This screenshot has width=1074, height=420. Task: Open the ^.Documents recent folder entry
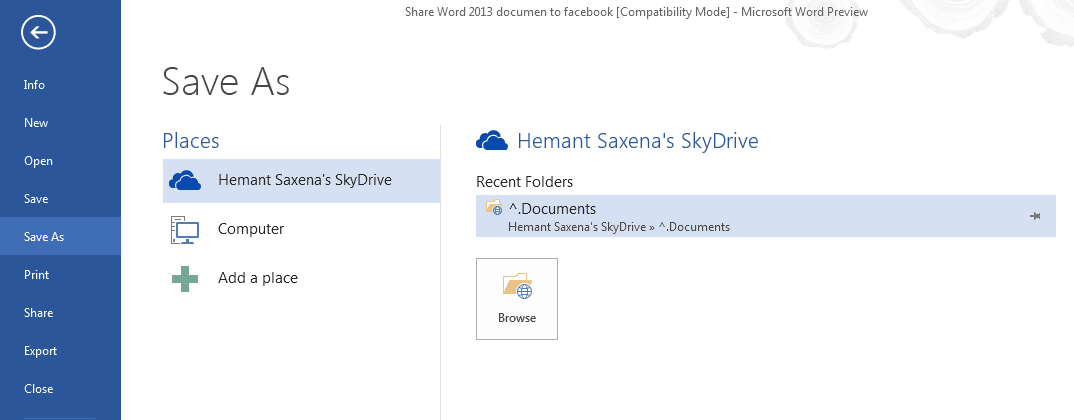pos(766,216)
